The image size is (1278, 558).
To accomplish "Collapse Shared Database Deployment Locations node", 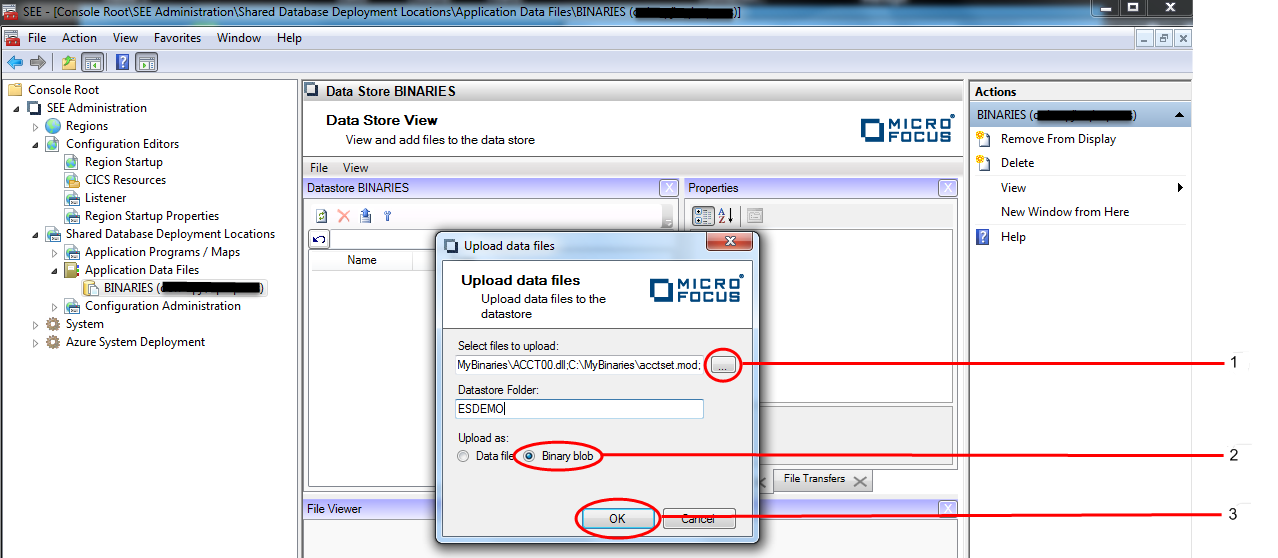I will click(35, 234).
